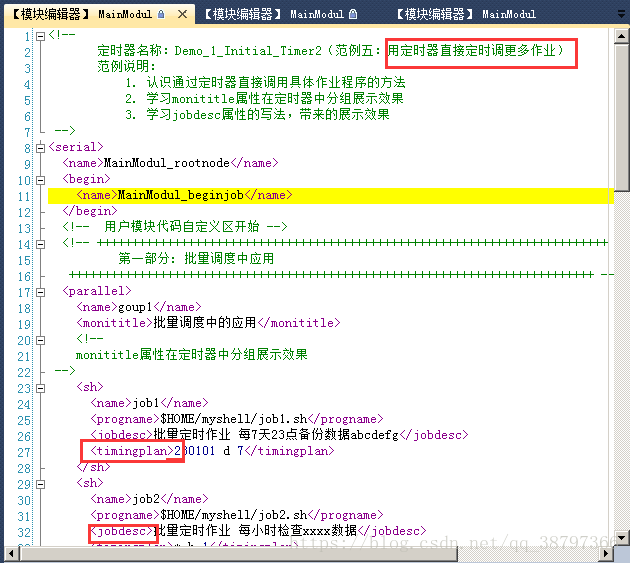Collapse the sh node at line 29

click(40, 485)
